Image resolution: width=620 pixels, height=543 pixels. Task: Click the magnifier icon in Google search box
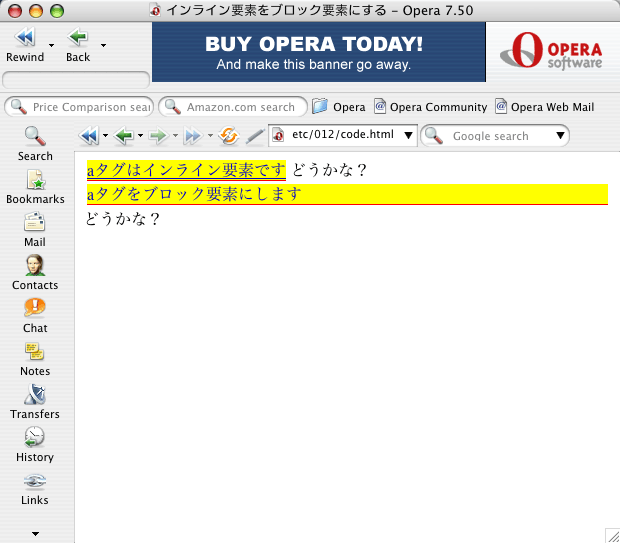tap(434, 136)
